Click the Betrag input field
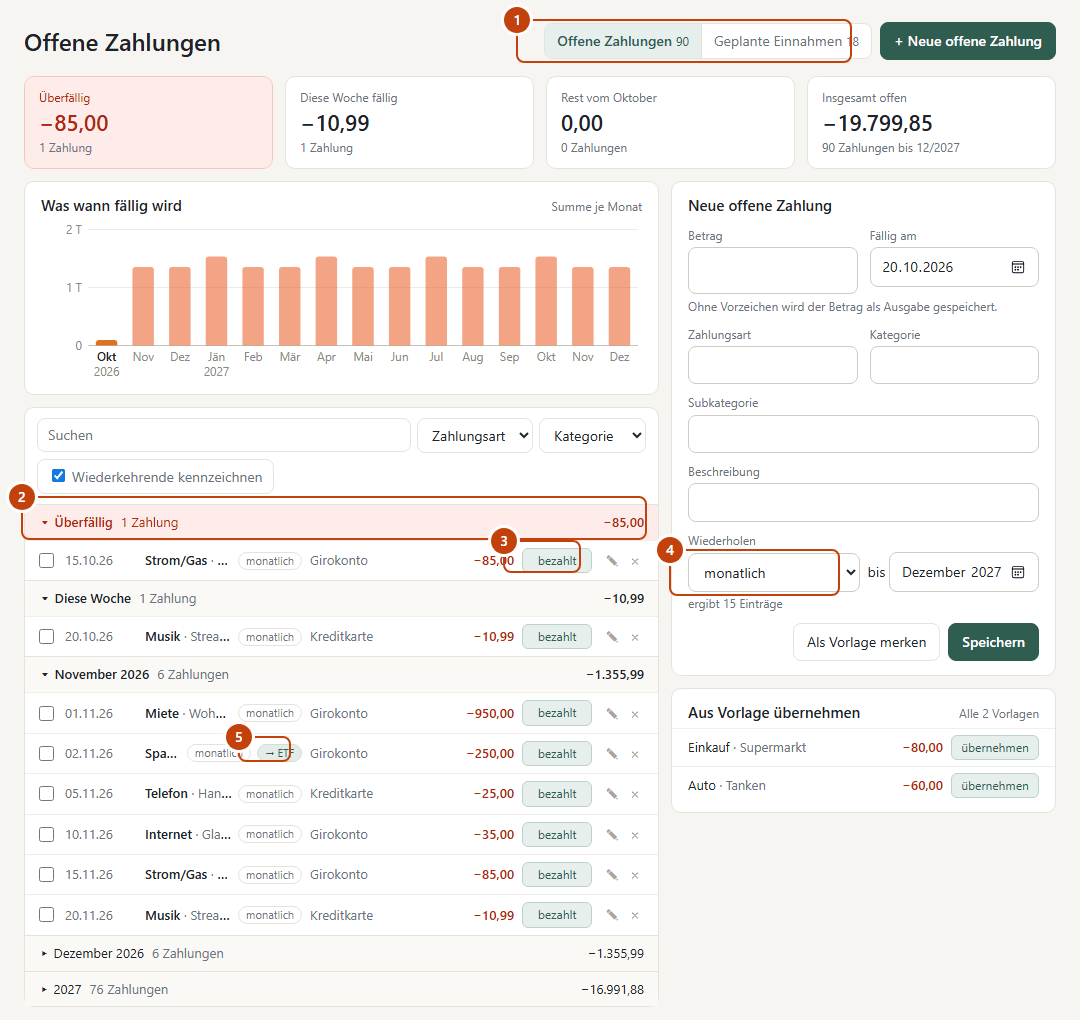1080x1020 pixels. click(773, 270)
